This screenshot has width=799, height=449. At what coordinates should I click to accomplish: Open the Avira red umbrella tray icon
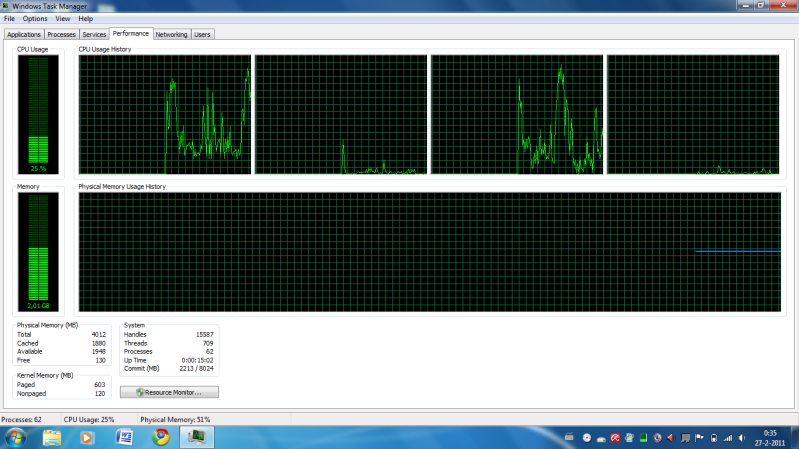615,438
